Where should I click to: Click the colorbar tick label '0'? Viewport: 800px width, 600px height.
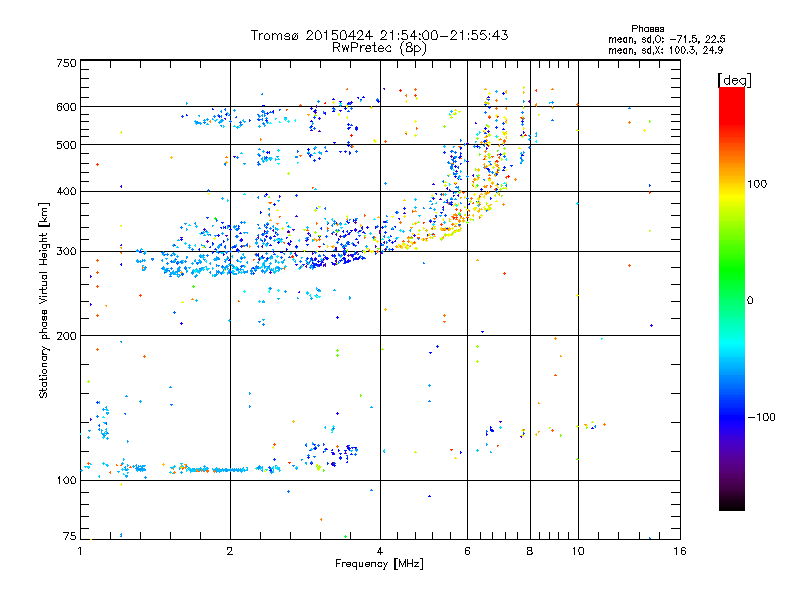coord(750,301)
